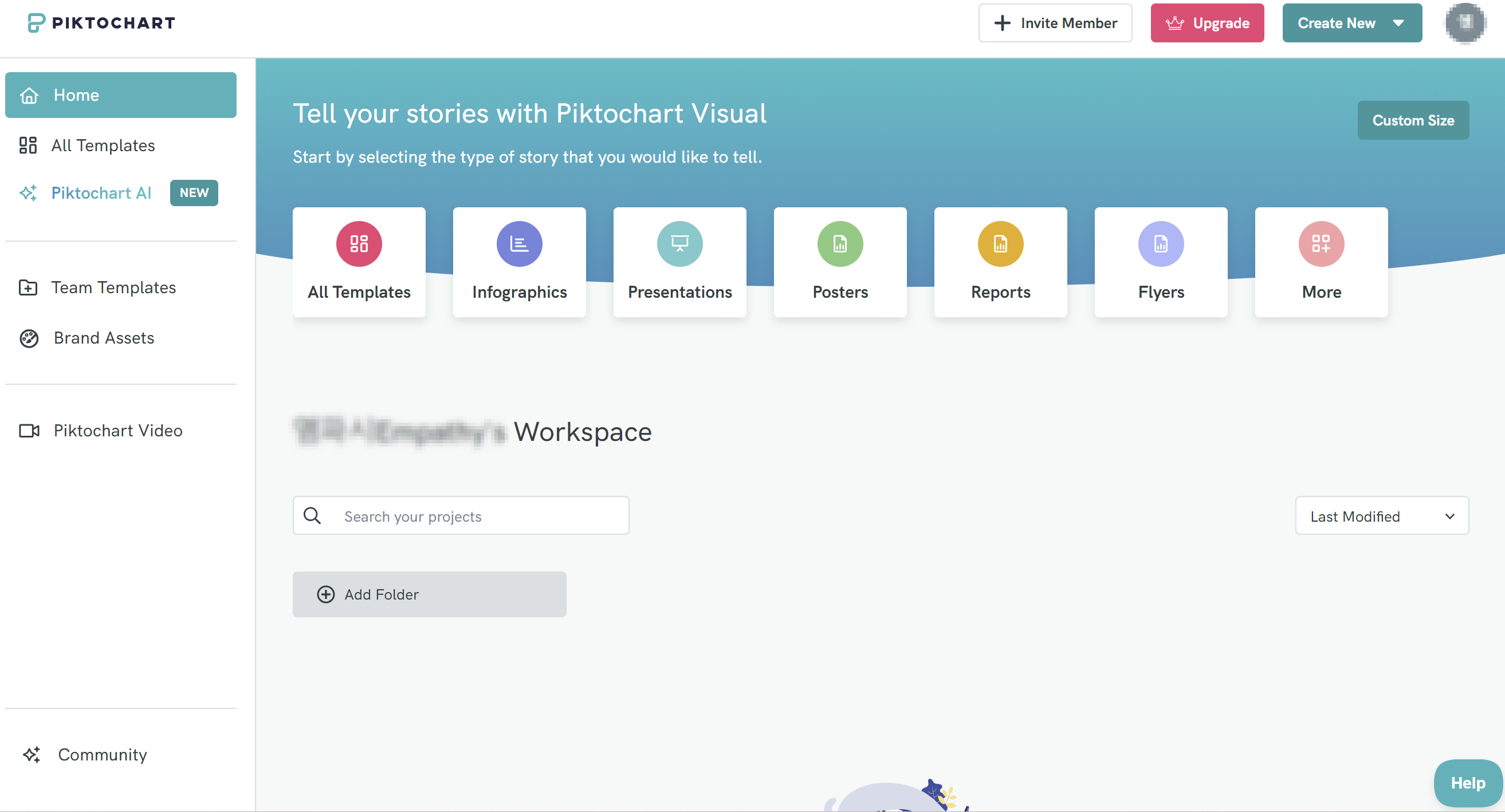Click the Search your projects field
This screenshot has height=812, width=1505.
pyautogui.click(x=461, y=516)
